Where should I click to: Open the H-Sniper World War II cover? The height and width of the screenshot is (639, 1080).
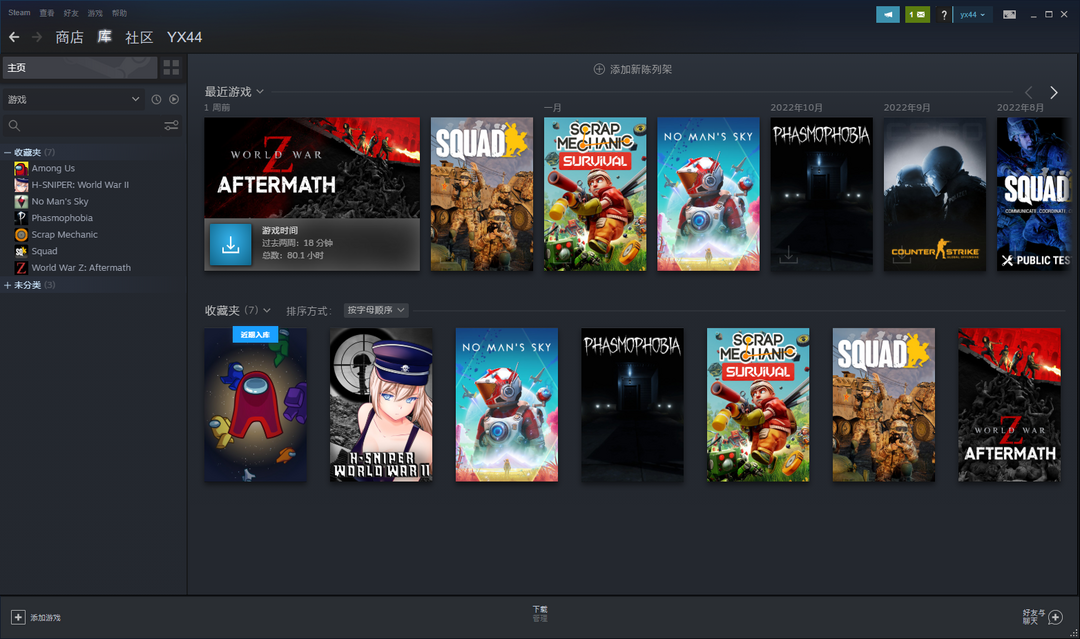[x=382, y=405]
